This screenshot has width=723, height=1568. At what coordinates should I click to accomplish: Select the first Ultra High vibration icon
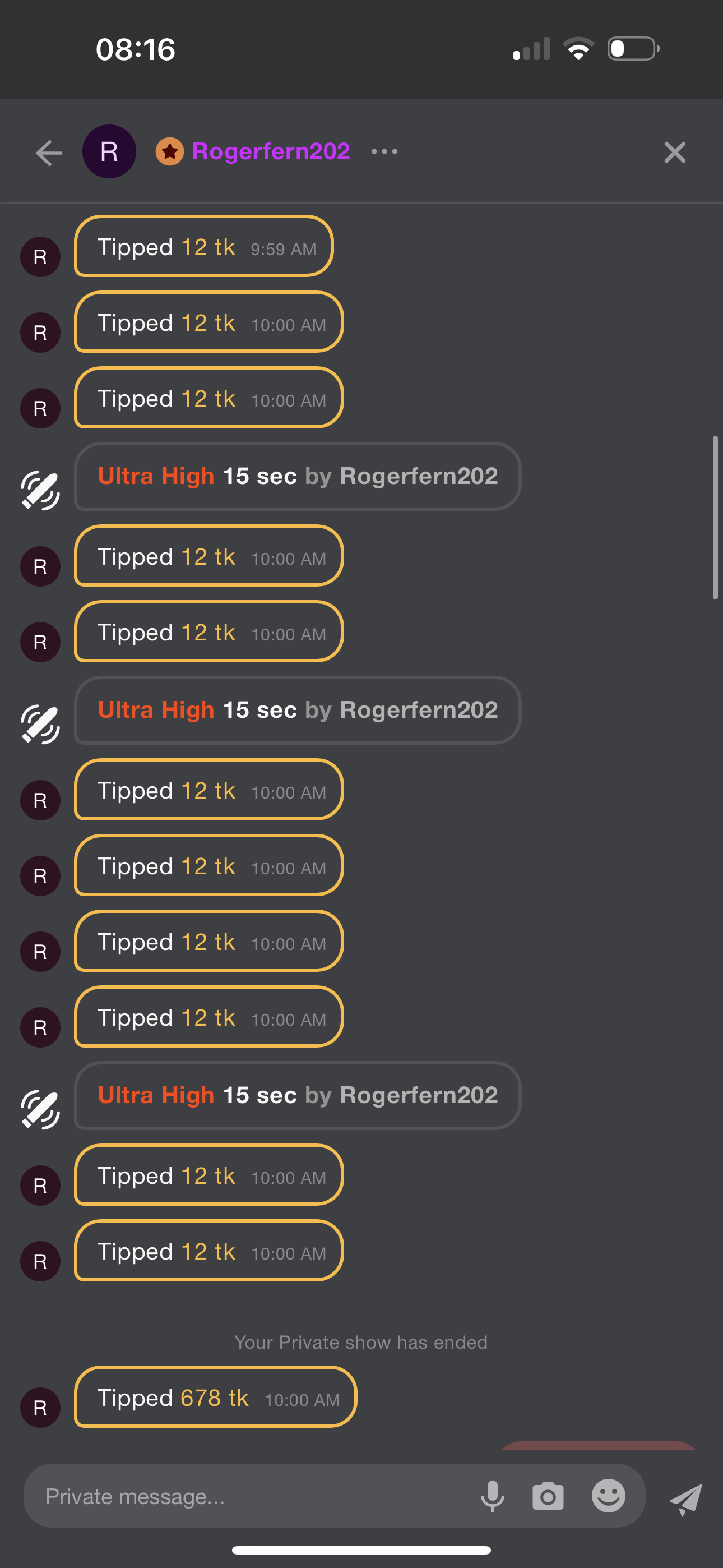click(40, 490)
